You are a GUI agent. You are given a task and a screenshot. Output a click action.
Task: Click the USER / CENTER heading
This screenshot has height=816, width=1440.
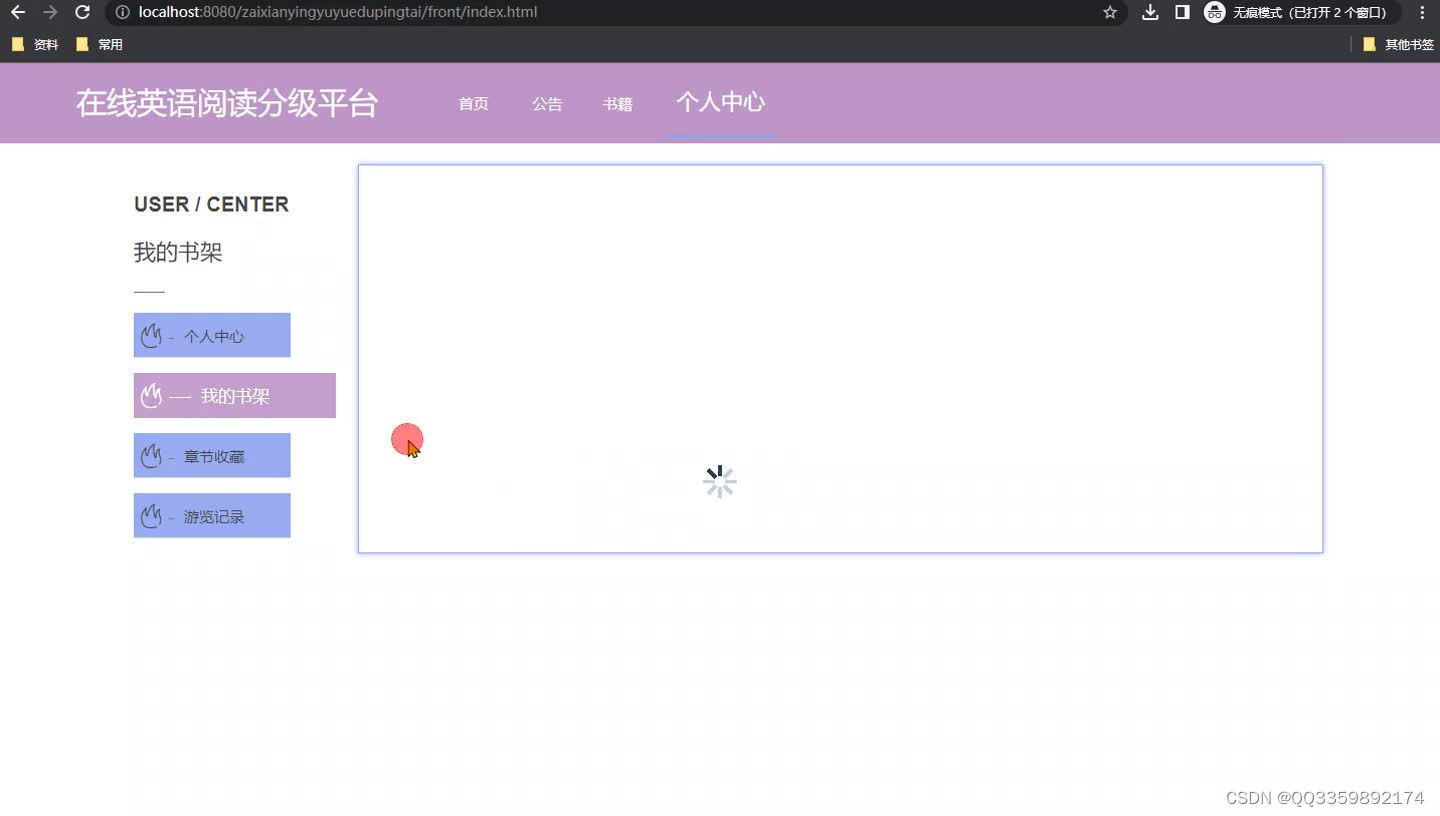pos(211,204)
